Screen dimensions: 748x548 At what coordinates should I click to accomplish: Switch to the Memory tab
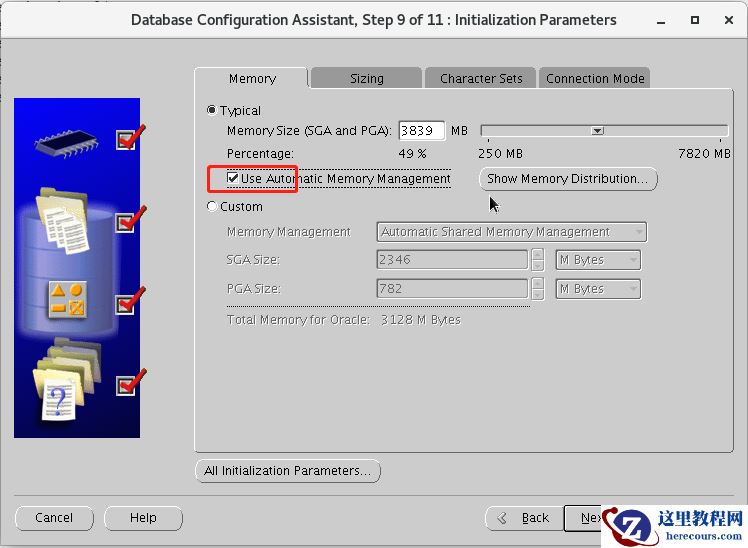pos(252,78)
